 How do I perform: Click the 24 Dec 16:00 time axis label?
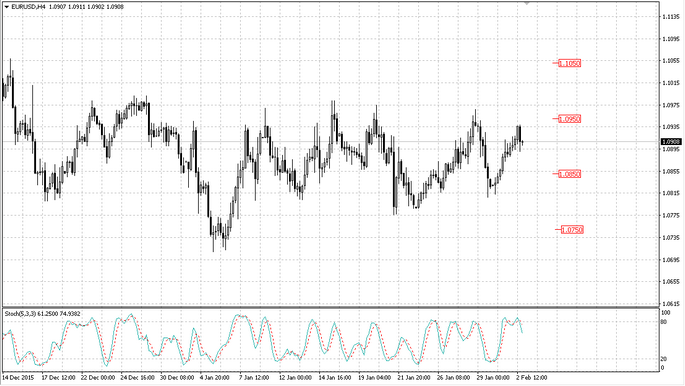(137, 377)
